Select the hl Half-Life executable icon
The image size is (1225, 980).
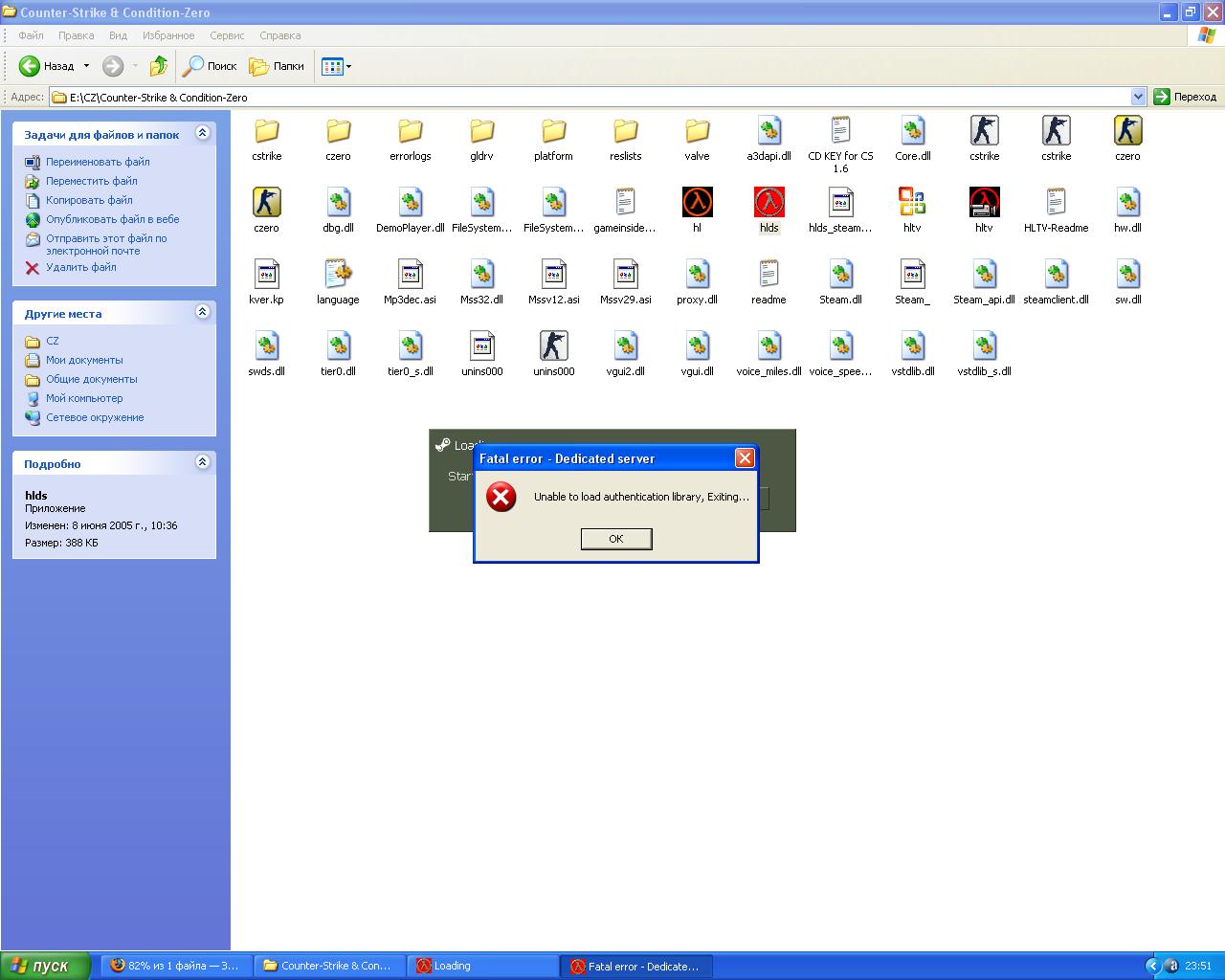coord(697,203)
